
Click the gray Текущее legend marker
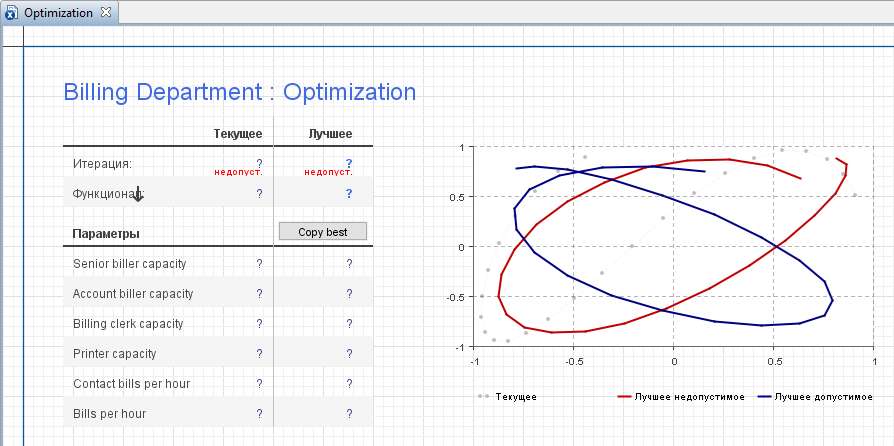[484, 397]
